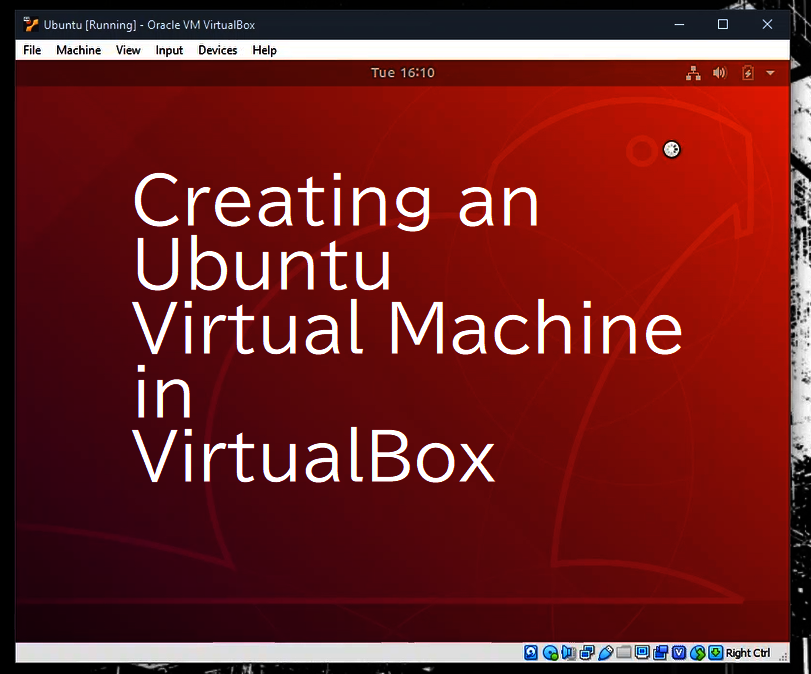Open the optical drives icon in status bar
The image size is (811, 674).
(x=550, y=652)
